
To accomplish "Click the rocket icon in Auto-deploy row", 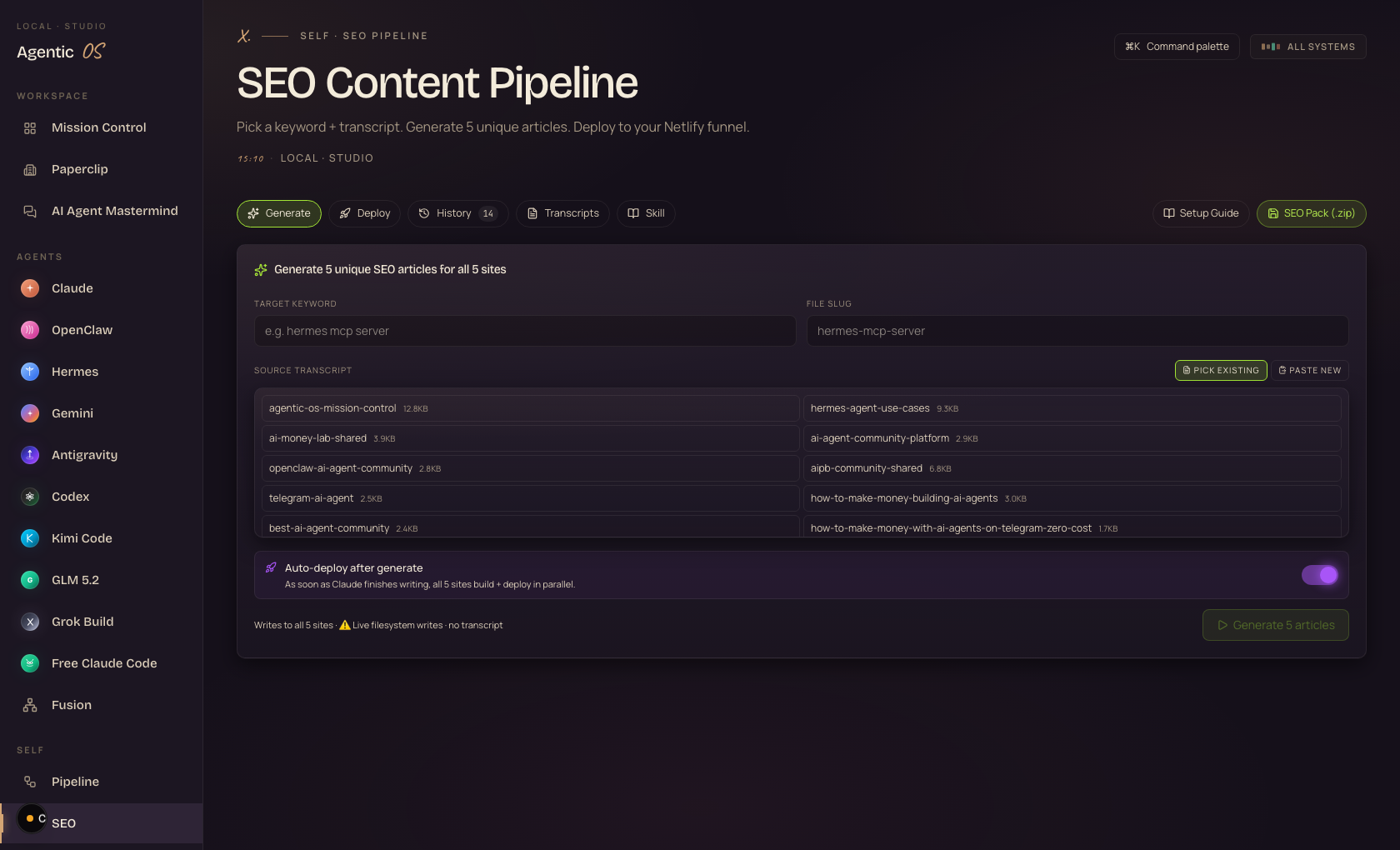I will [271, 567].
